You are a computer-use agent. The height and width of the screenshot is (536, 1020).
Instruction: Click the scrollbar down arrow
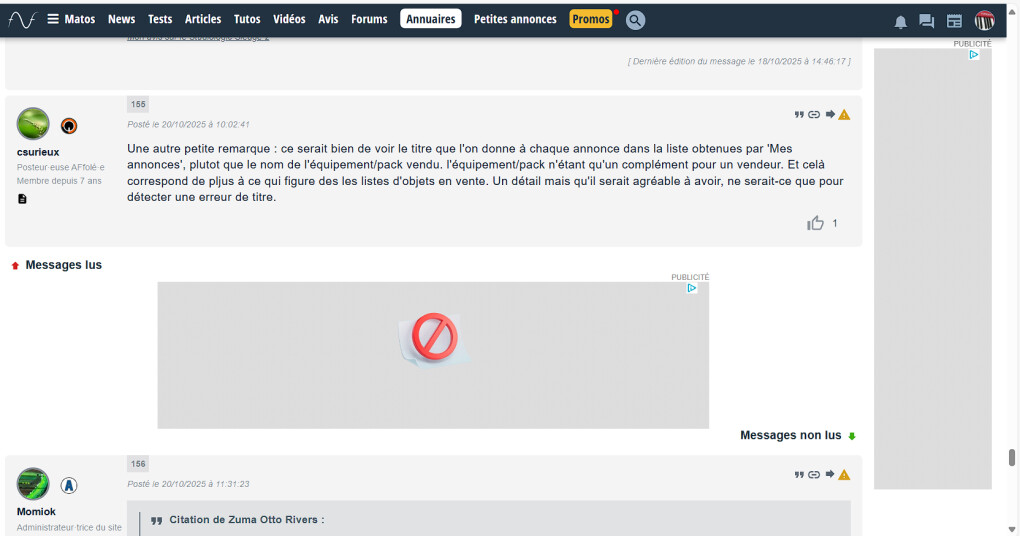(x=1012, y=529)
